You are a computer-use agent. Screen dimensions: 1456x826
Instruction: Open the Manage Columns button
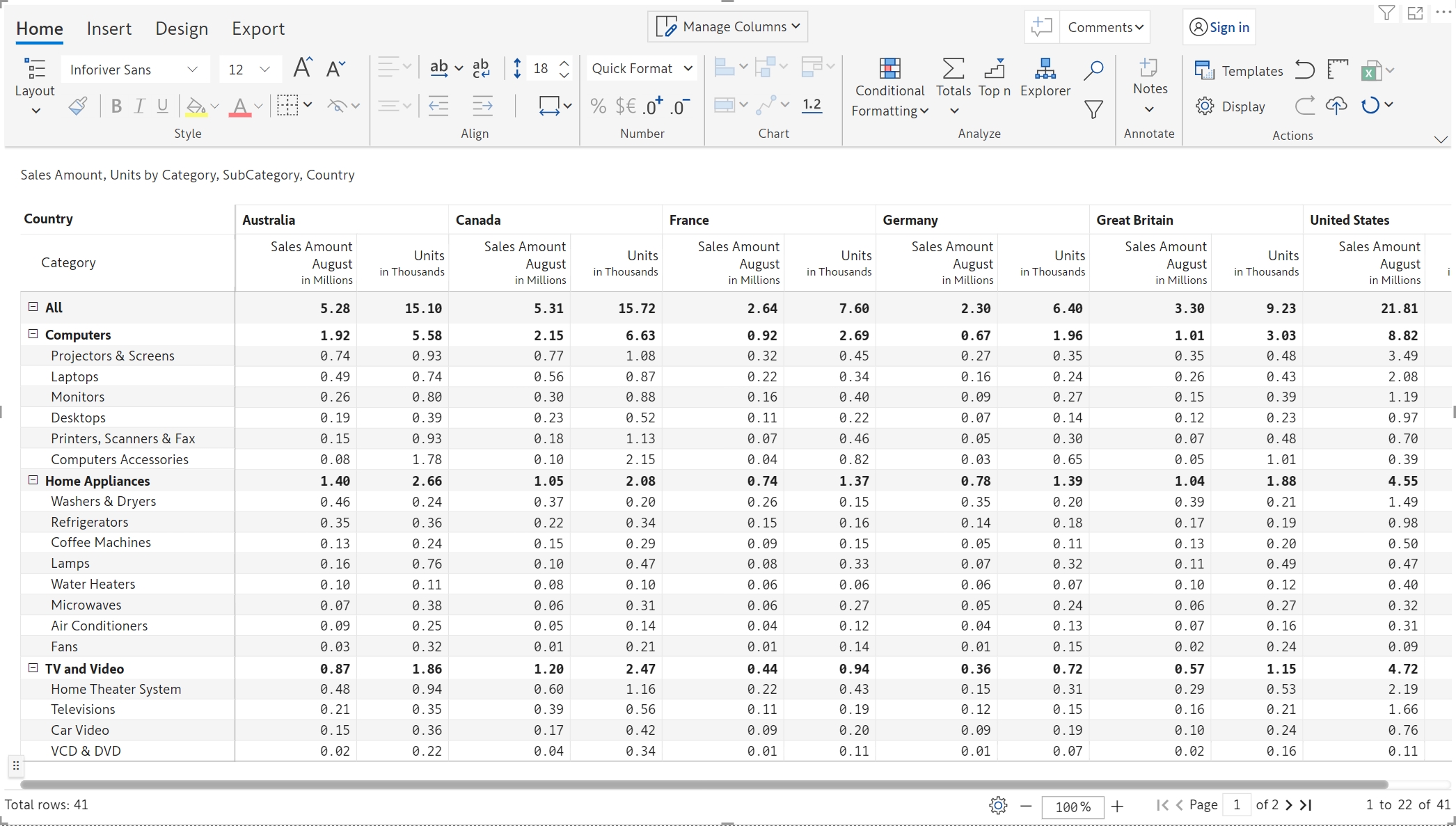tap(728, 26)
